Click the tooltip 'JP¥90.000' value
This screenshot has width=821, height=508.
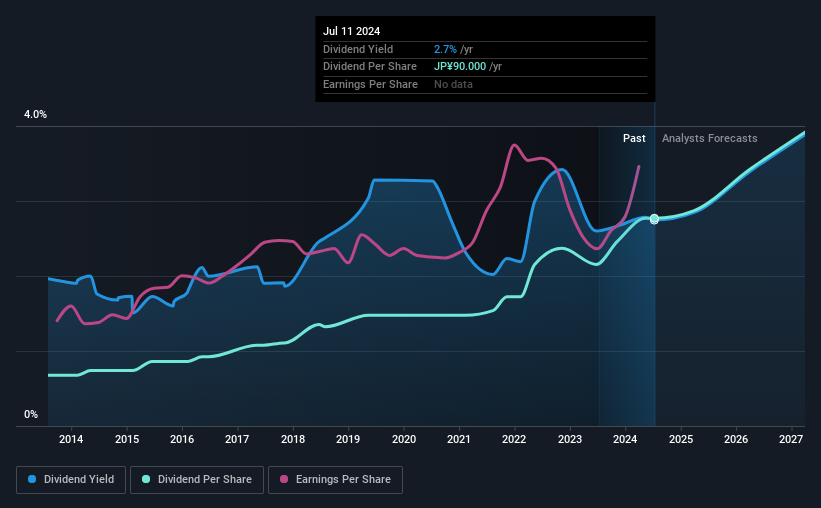(460, 67)
